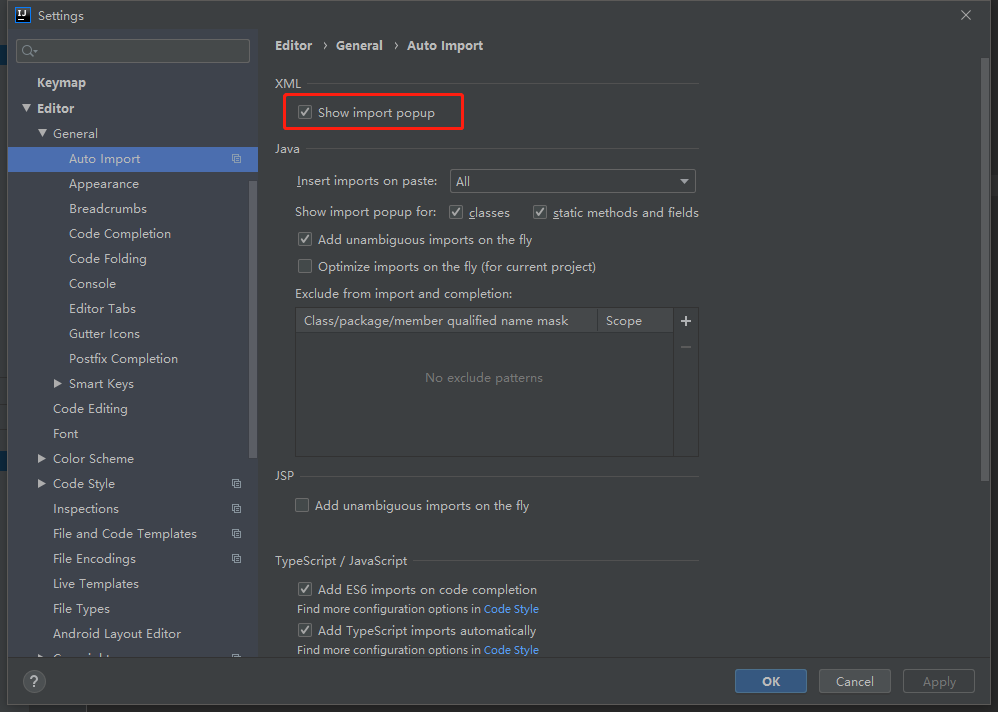
Task: Click the OK button
Action: 771,681
